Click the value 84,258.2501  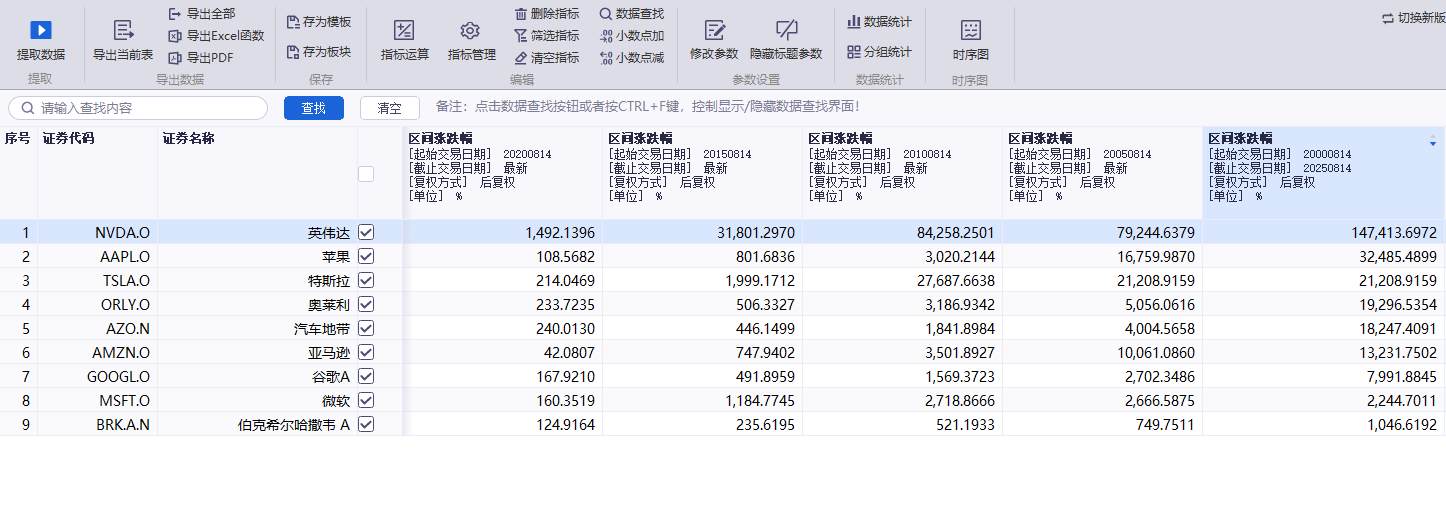coord(955,232)
